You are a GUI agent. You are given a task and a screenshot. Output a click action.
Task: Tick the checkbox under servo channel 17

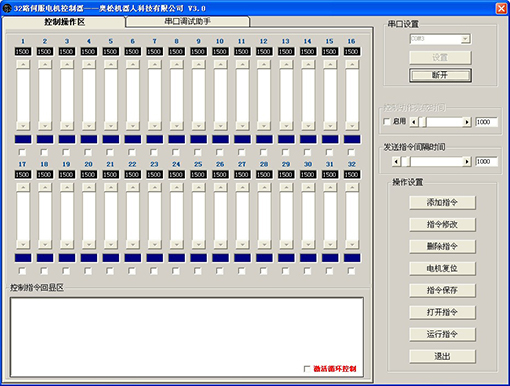pyautogui.click(x=22, y=271)
